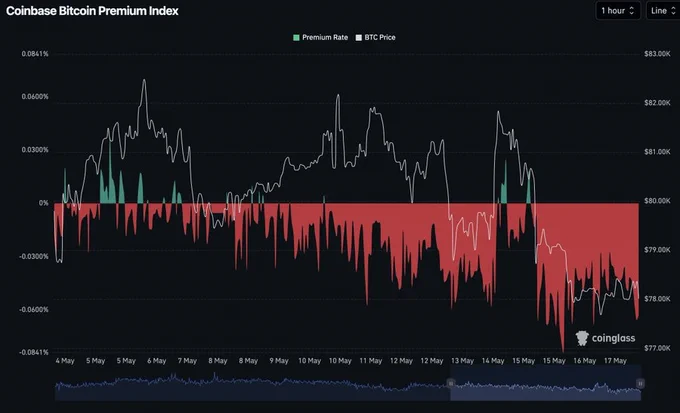
Task: Open the Line chart type dropdown
Action: 663,11
